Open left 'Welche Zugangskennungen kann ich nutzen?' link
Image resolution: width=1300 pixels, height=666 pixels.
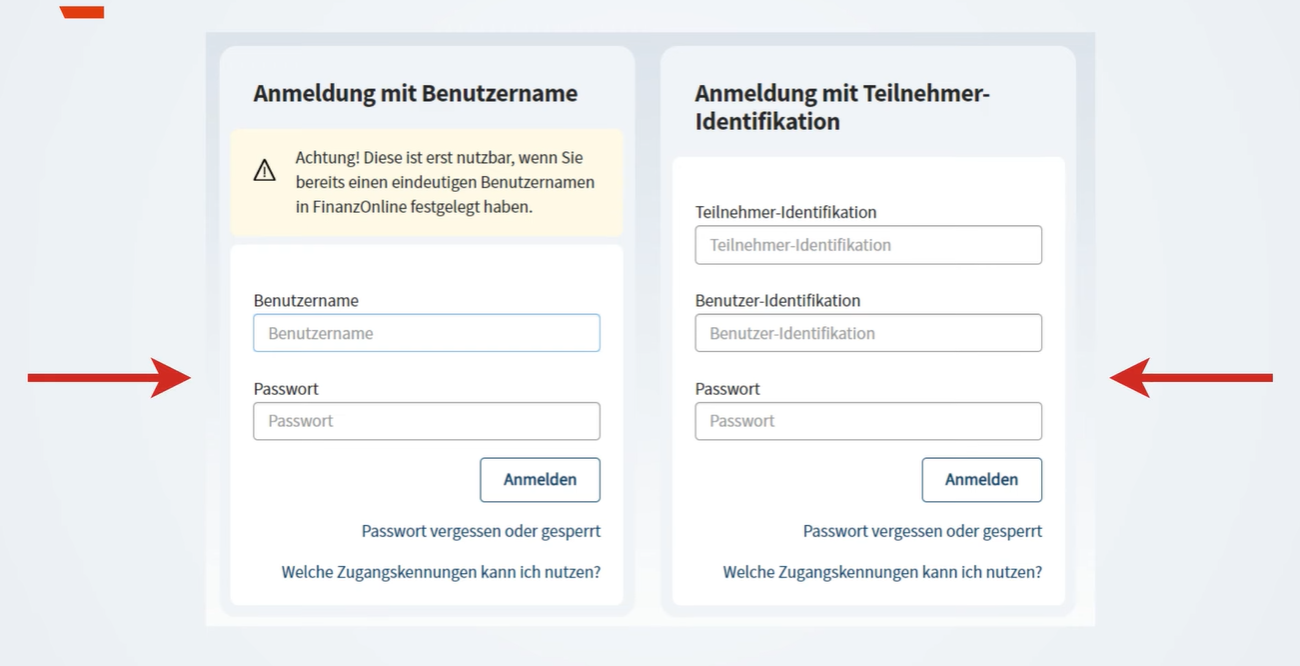coord(440,571)
